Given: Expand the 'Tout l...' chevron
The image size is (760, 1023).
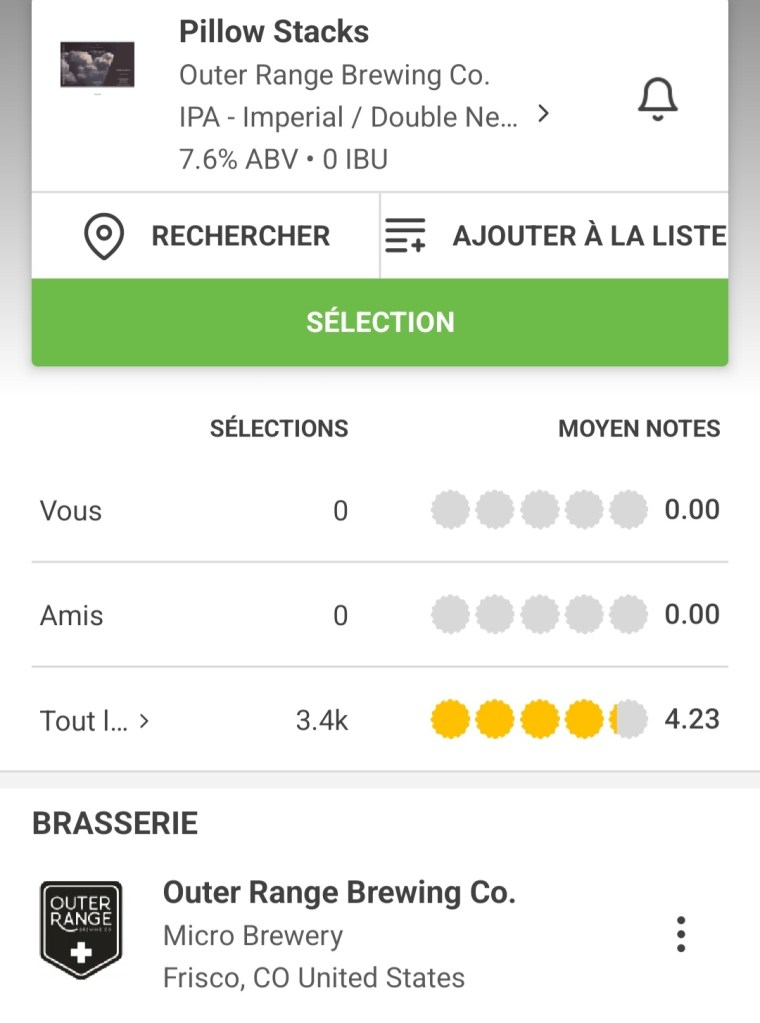Looking at the screenshot, I should tap(144, 720).
